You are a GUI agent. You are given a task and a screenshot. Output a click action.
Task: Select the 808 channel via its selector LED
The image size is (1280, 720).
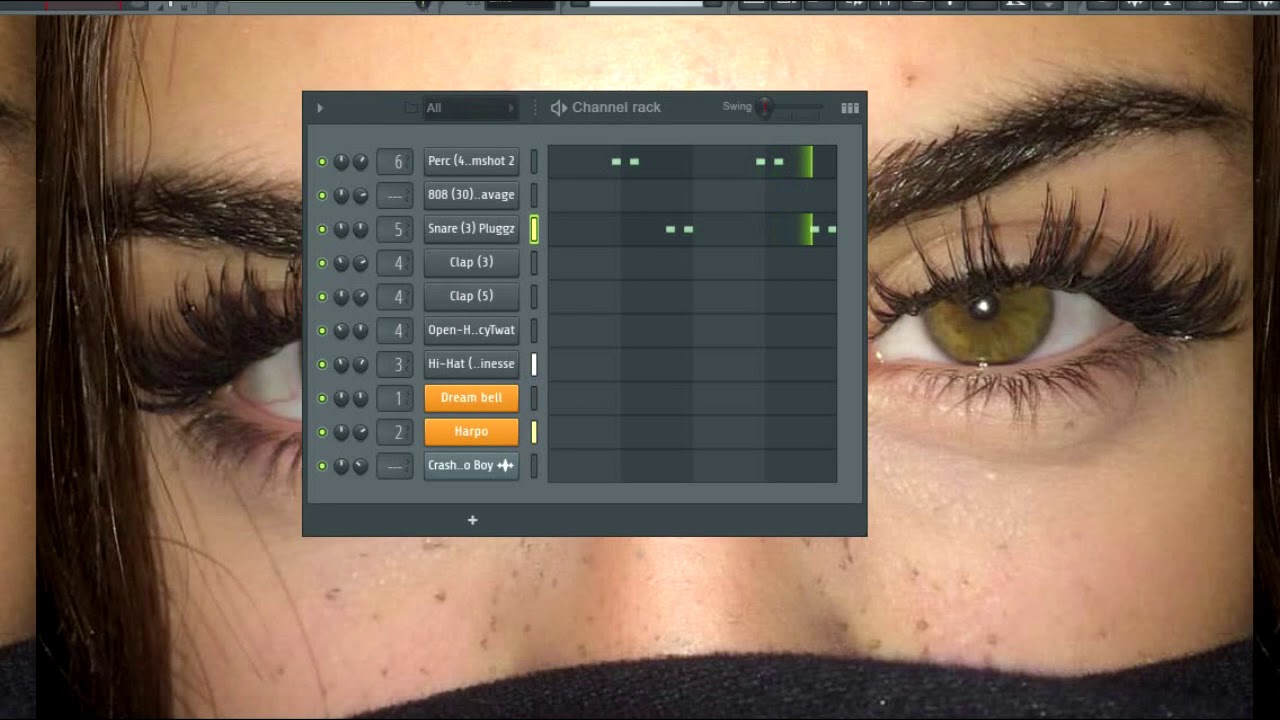(x=534, y=195)
